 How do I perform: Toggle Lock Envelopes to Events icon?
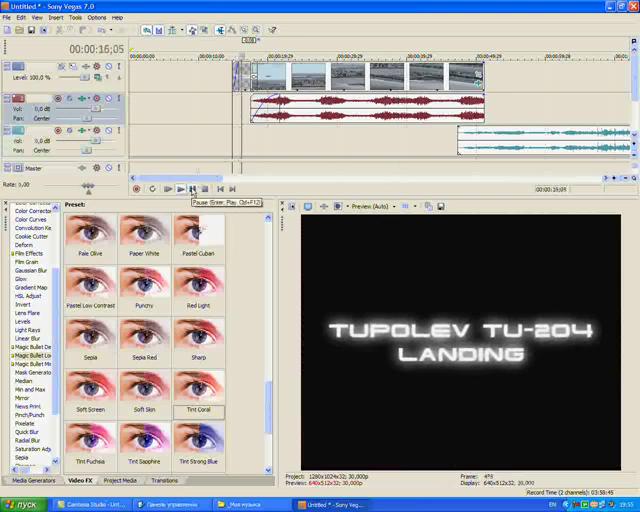tap(192, 30)
